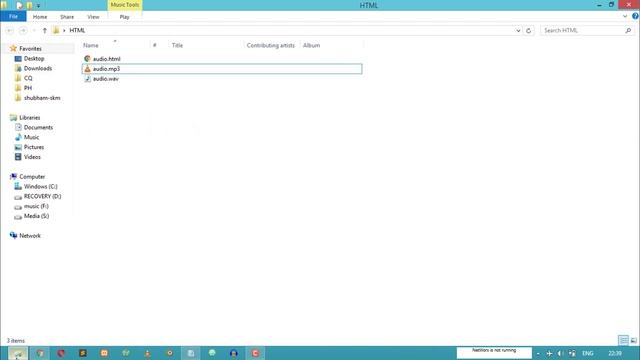Click the ENG language indicator
The height and width of the screenshot is (360, 640).
pyautogui.click(x=588, y=353)
